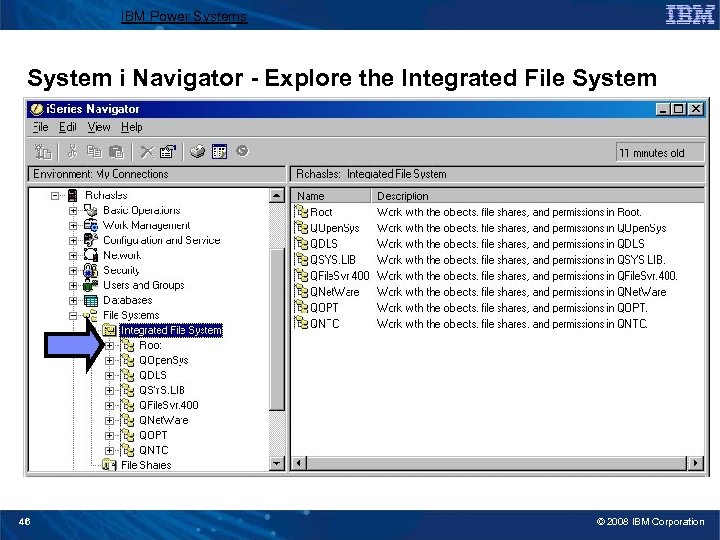Image resolution: width=720 pixels, height=540 pixels.
Task: Click the Network icon in tree
Action: (91, 255)
